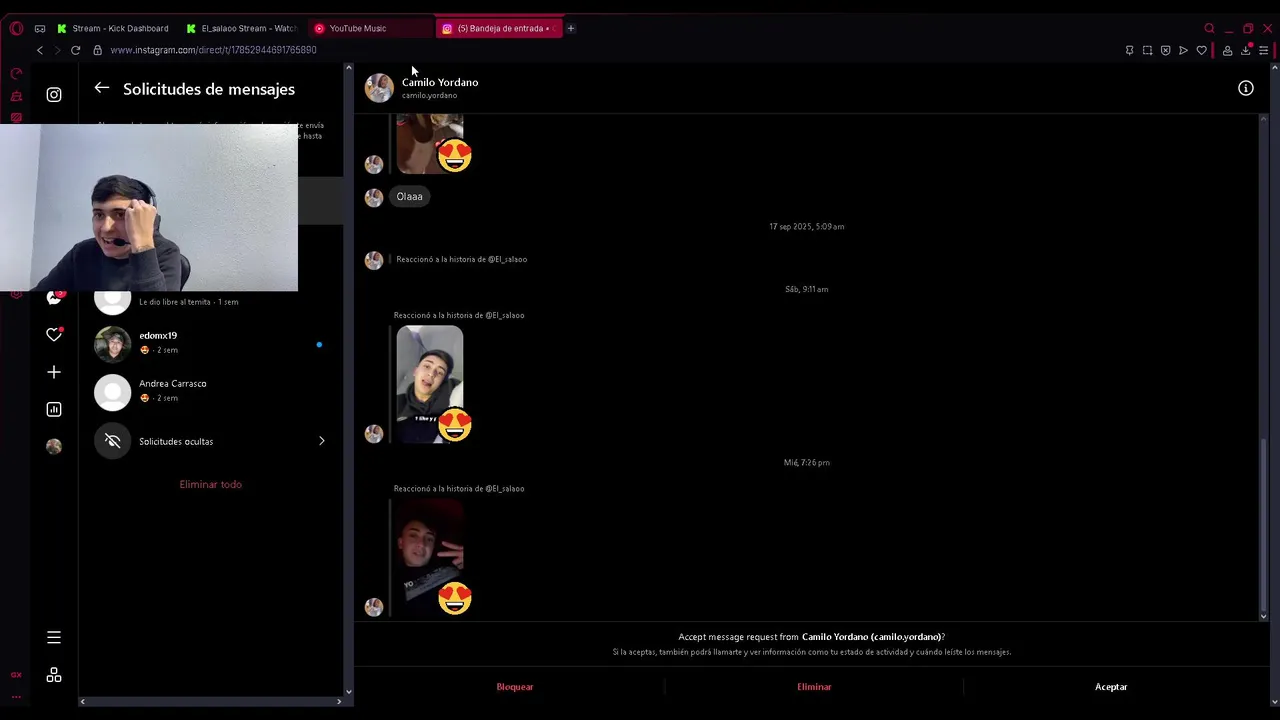The image size is (1280, 720).
Task: Select the Bandeja de entrada Instagram tab
Action: (x=498, y=28)
